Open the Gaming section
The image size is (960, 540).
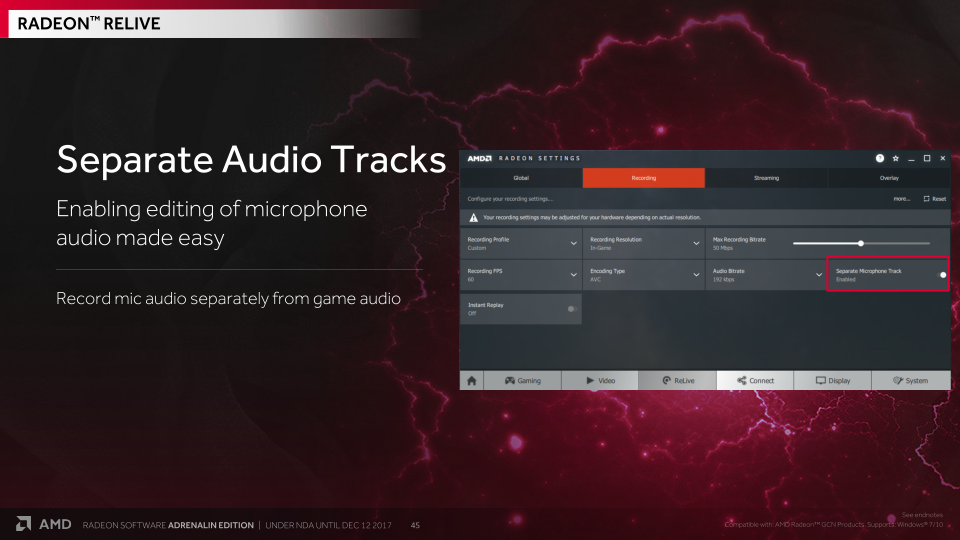coord(522,380)
